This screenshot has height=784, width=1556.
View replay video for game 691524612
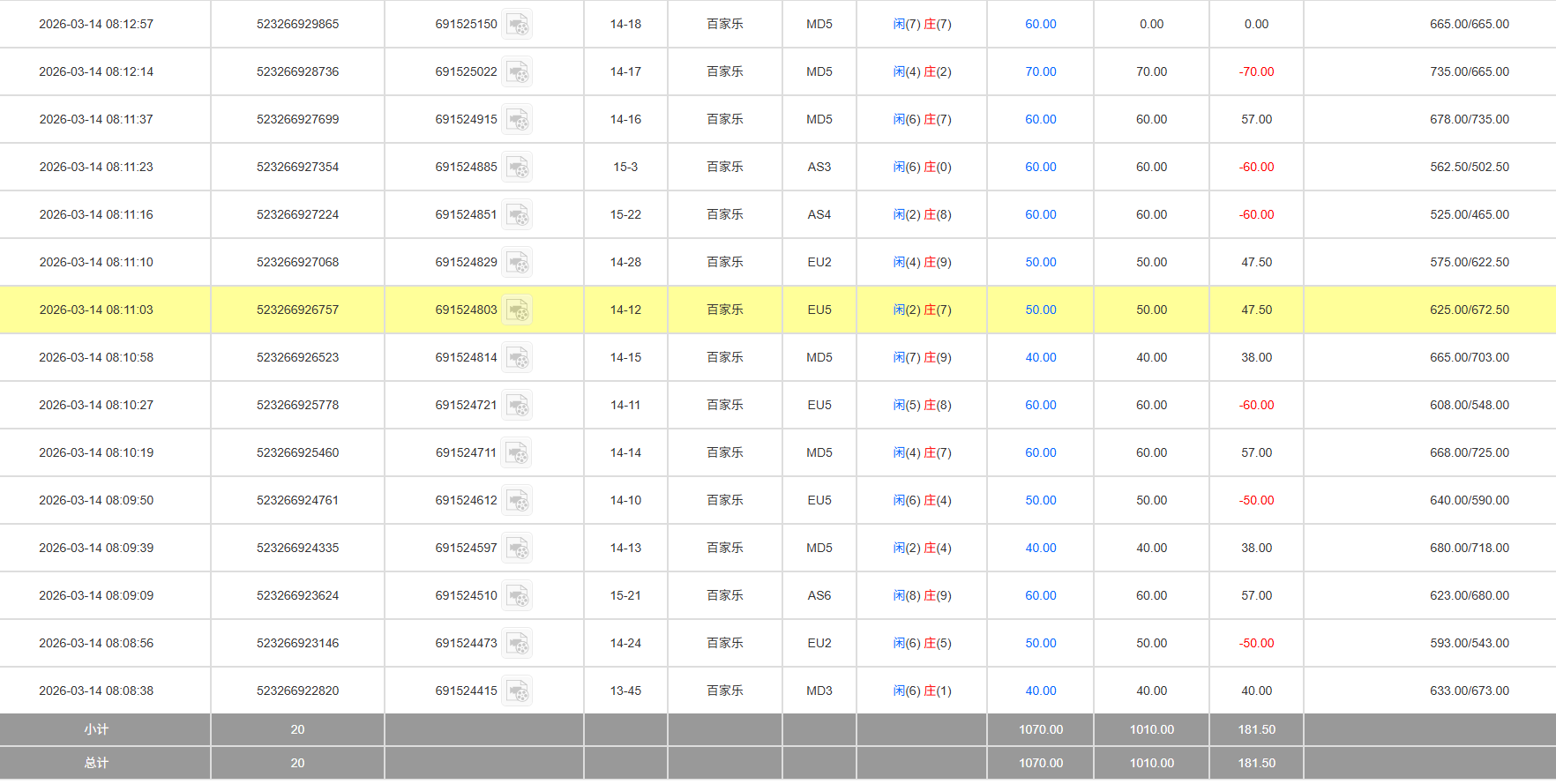click(517, 501)
